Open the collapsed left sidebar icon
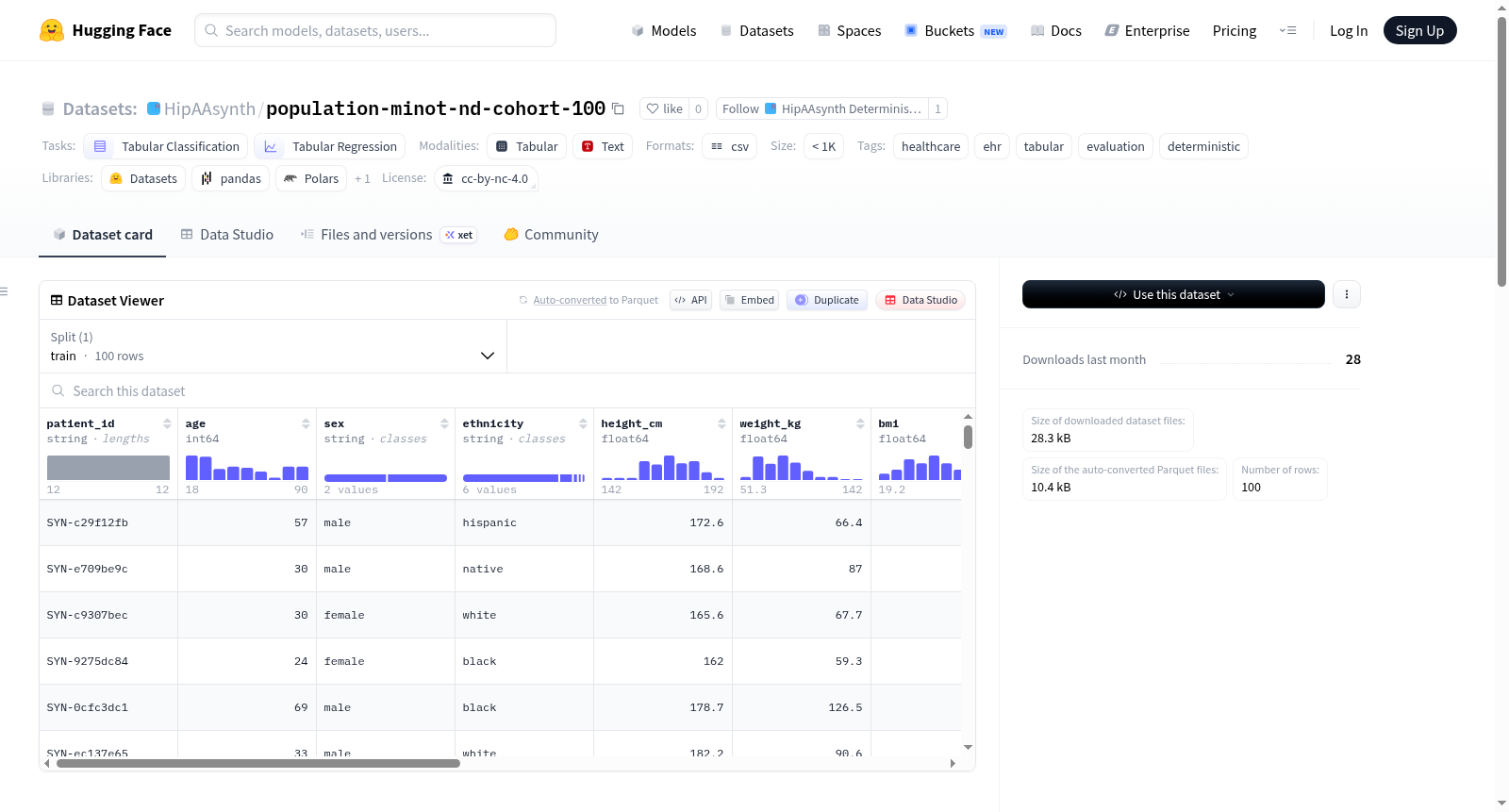Screen dimensions: 1509x812 pos(5,291)
